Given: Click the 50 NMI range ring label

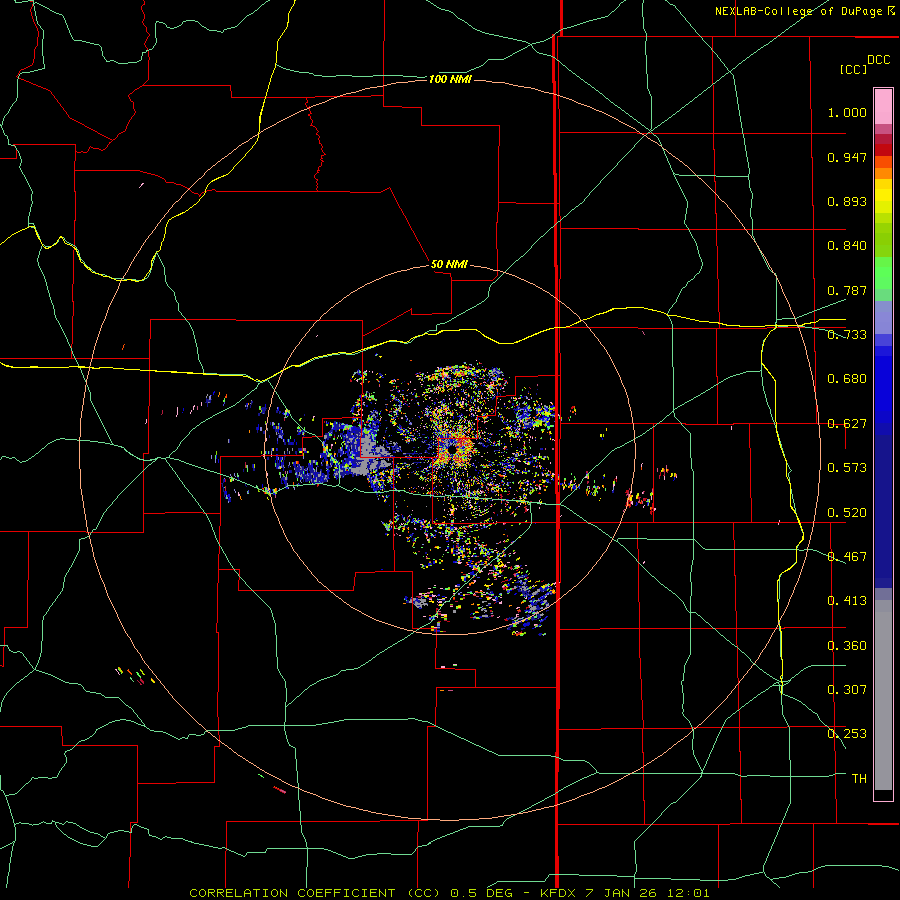Looking at the screenshot, I should 449,264.
